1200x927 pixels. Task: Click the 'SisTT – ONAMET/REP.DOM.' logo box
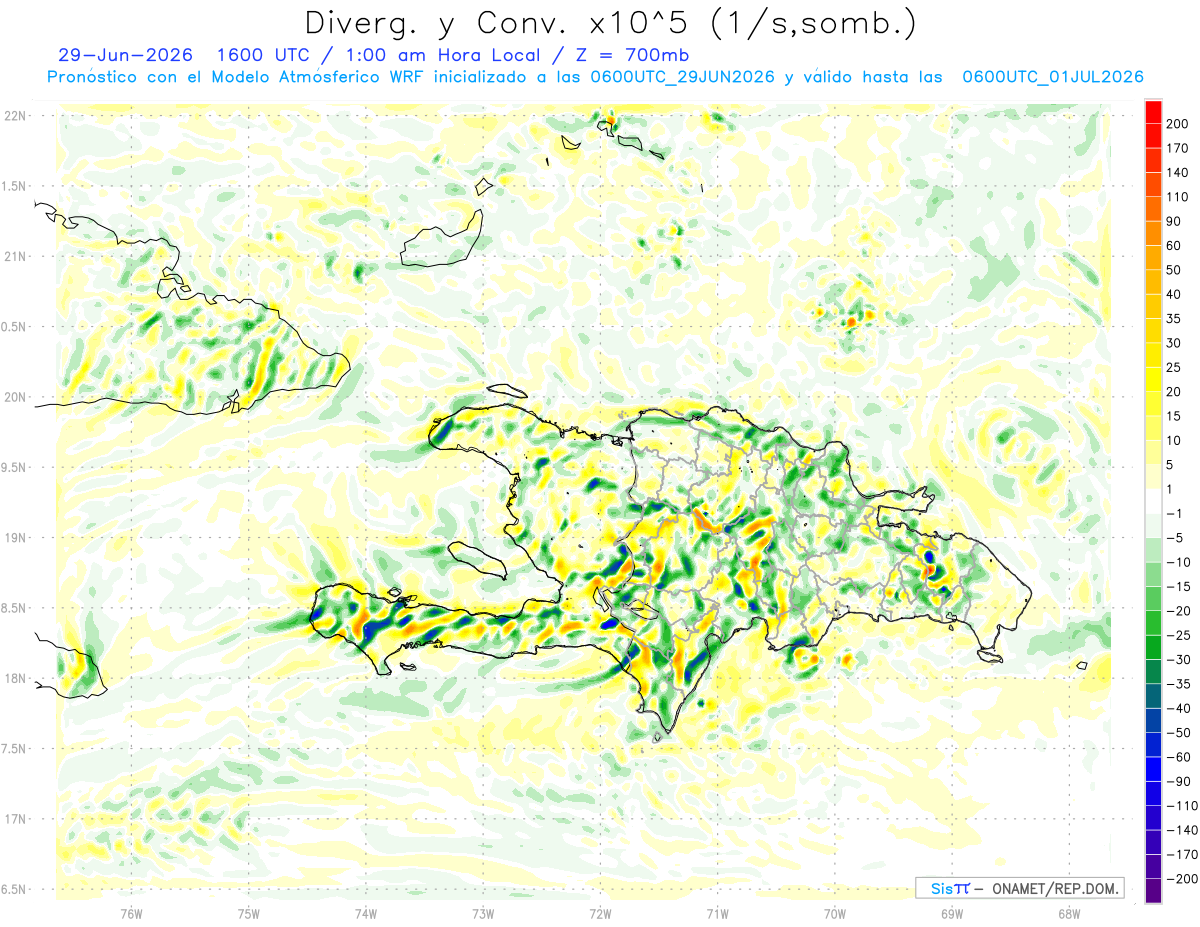tap(1020, 888)
